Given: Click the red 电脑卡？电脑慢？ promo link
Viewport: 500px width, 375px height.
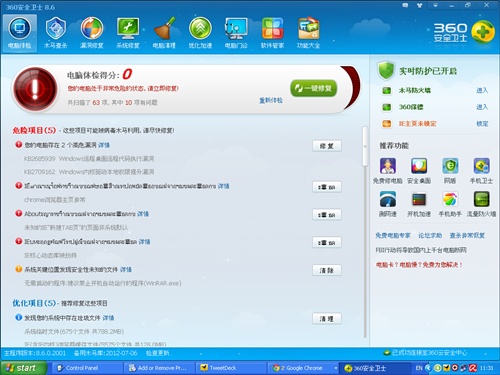Looking at the screenshot, I should pos(419,265).
